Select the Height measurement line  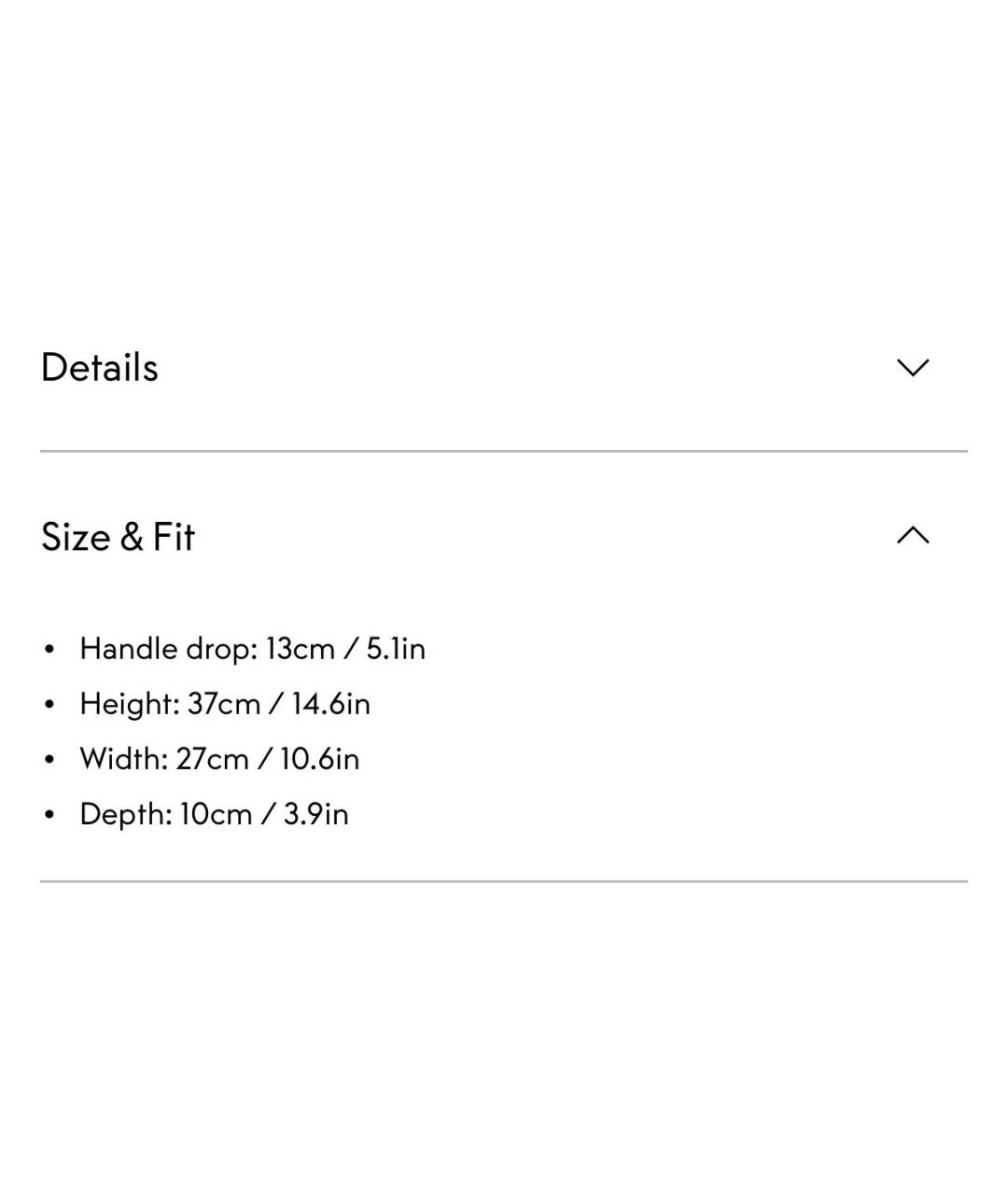point(224,704)
